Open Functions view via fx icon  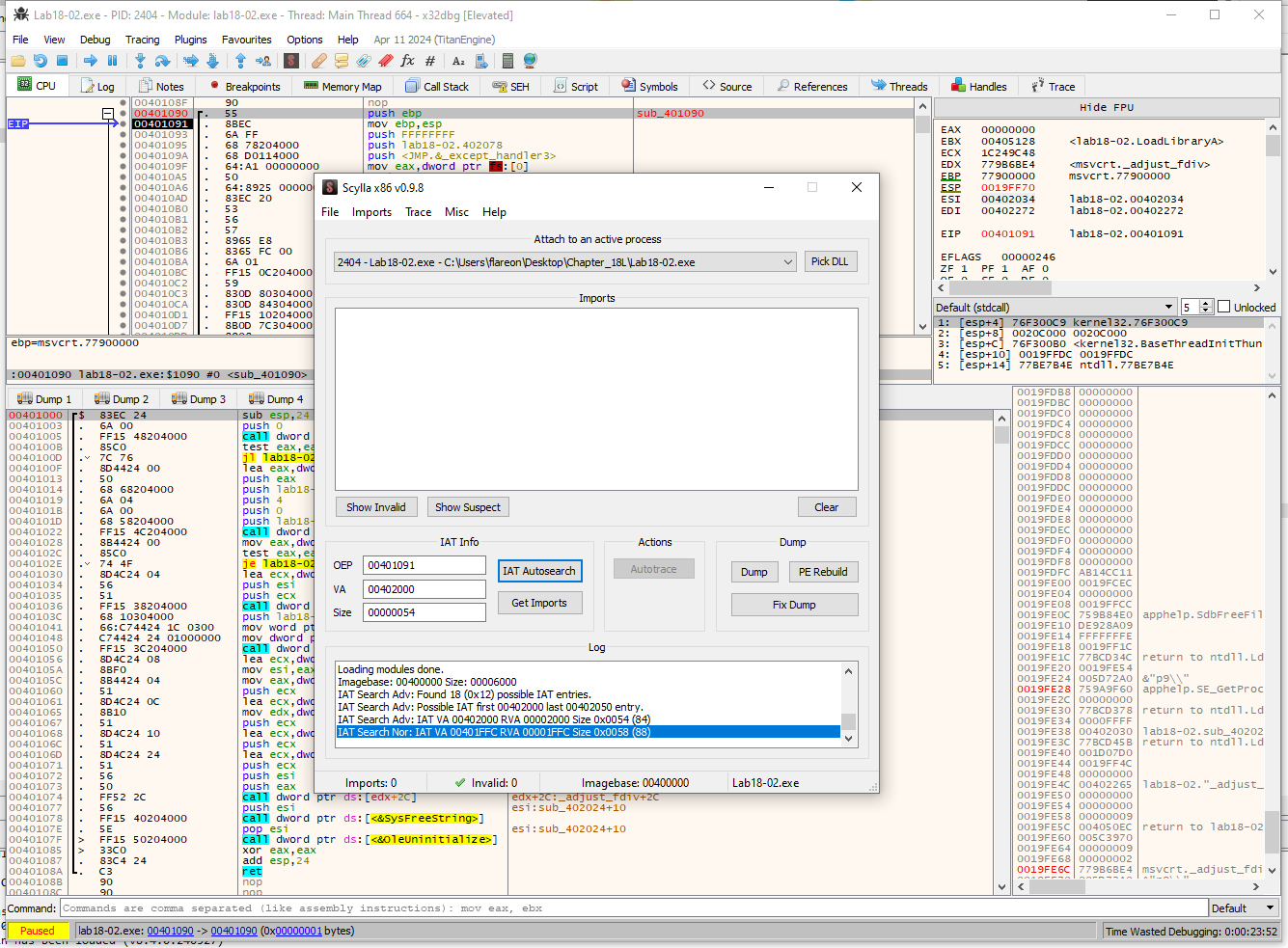point(407,61)
